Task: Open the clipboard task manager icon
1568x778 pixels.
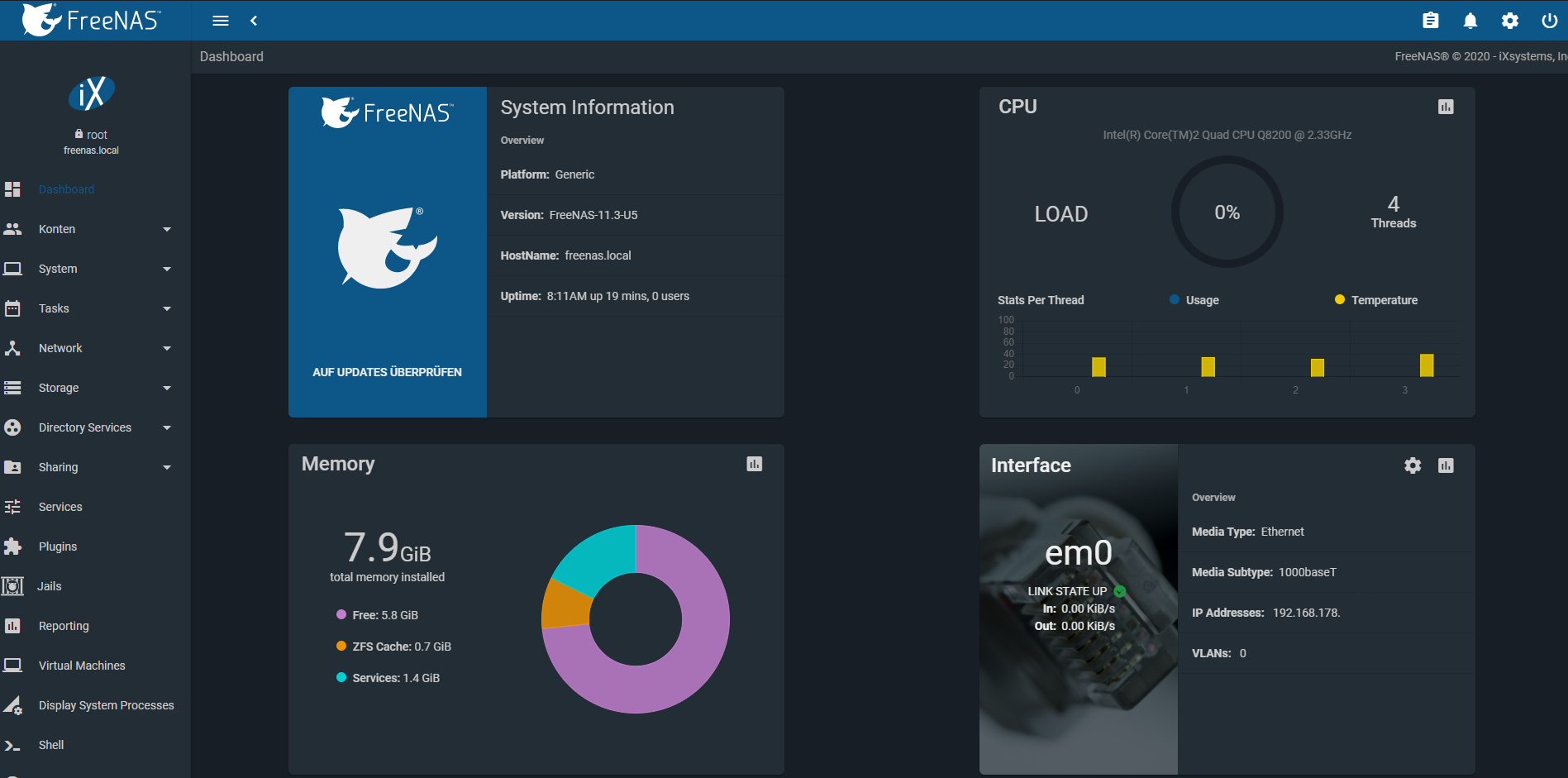Action: click(1431, 21)
